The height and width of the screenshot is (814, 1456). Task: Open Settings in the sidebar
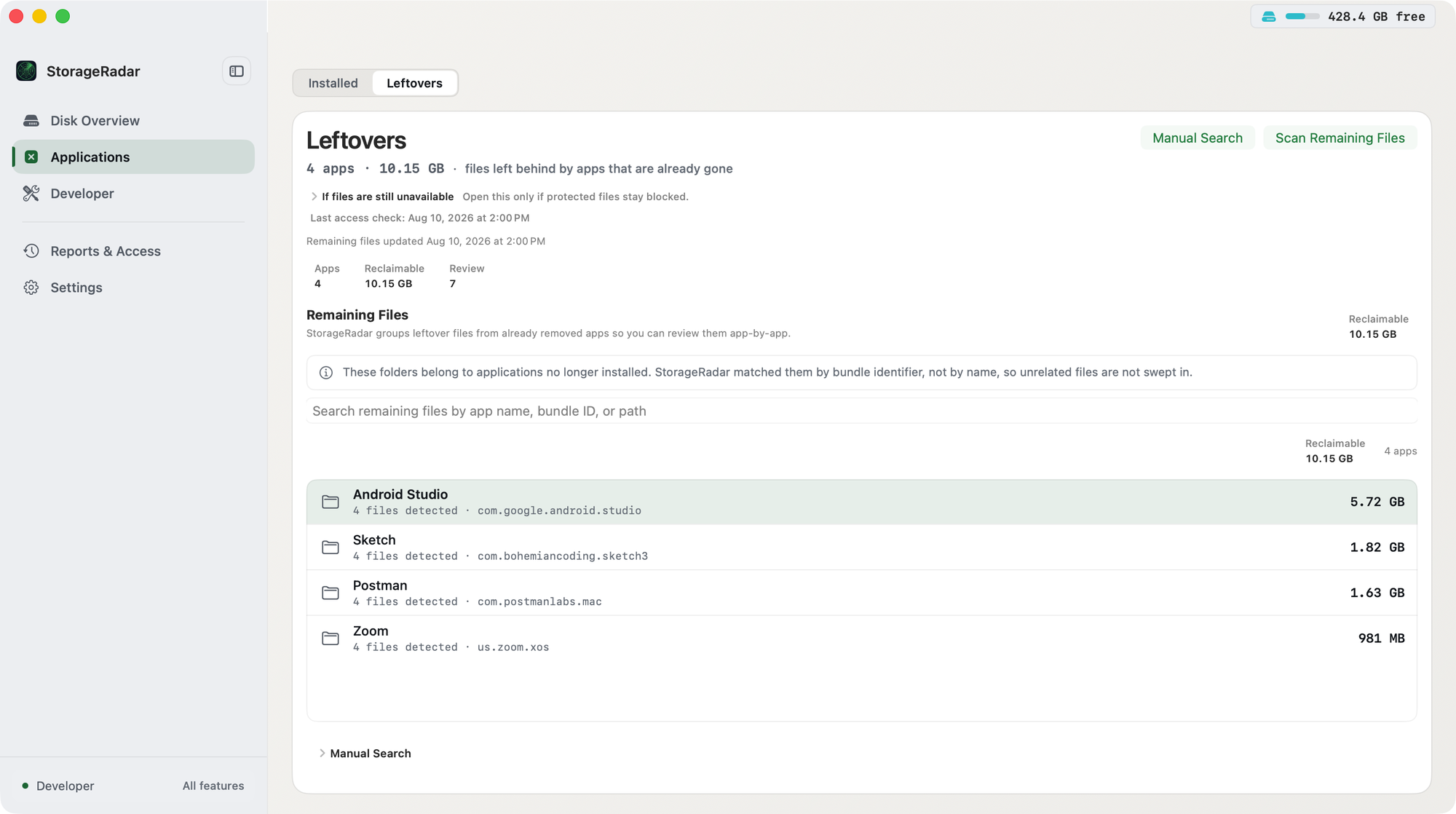pyautogui.click(x=133, y=288)
